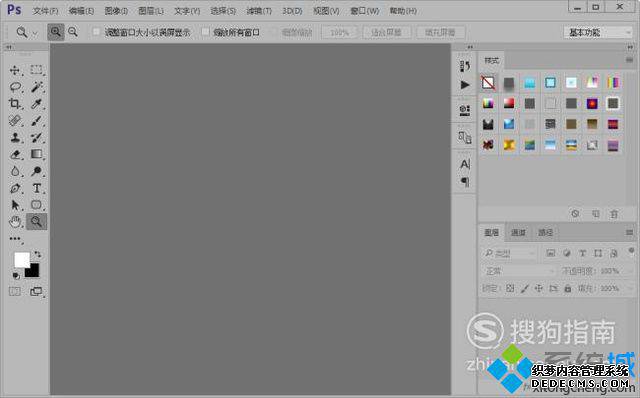Enable 缩放所有窗口 checkbox
The height and width of the screenshot is (398, 640).
[205, 32]
